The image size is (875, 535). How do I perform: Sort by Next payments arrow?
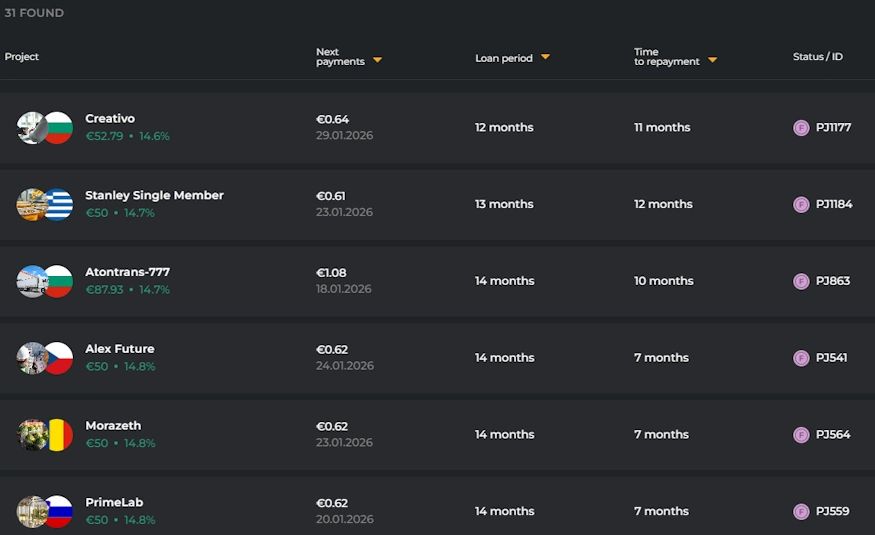point(377,61)
